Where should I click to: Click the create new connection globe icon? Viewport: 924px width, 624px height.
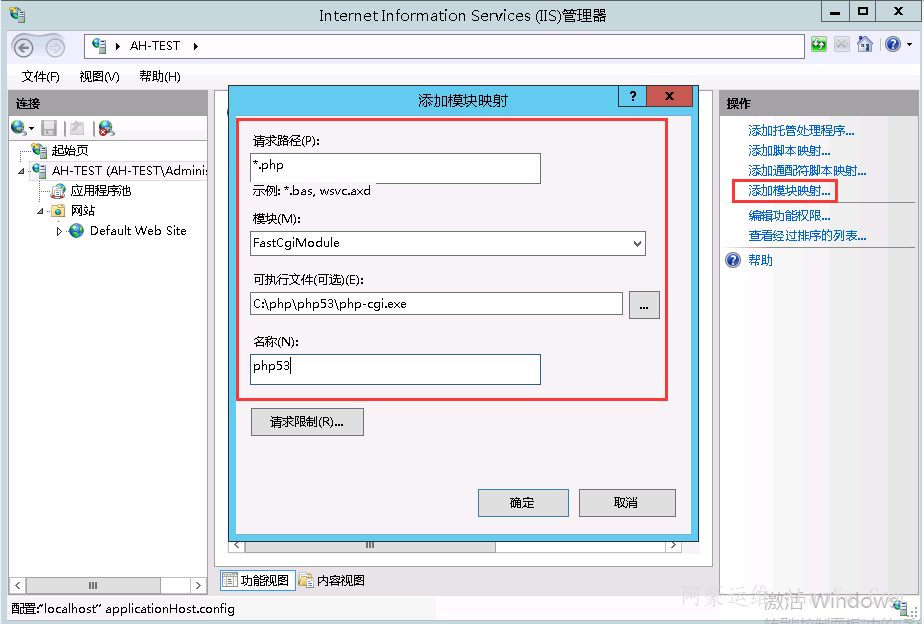click(19, 128)
